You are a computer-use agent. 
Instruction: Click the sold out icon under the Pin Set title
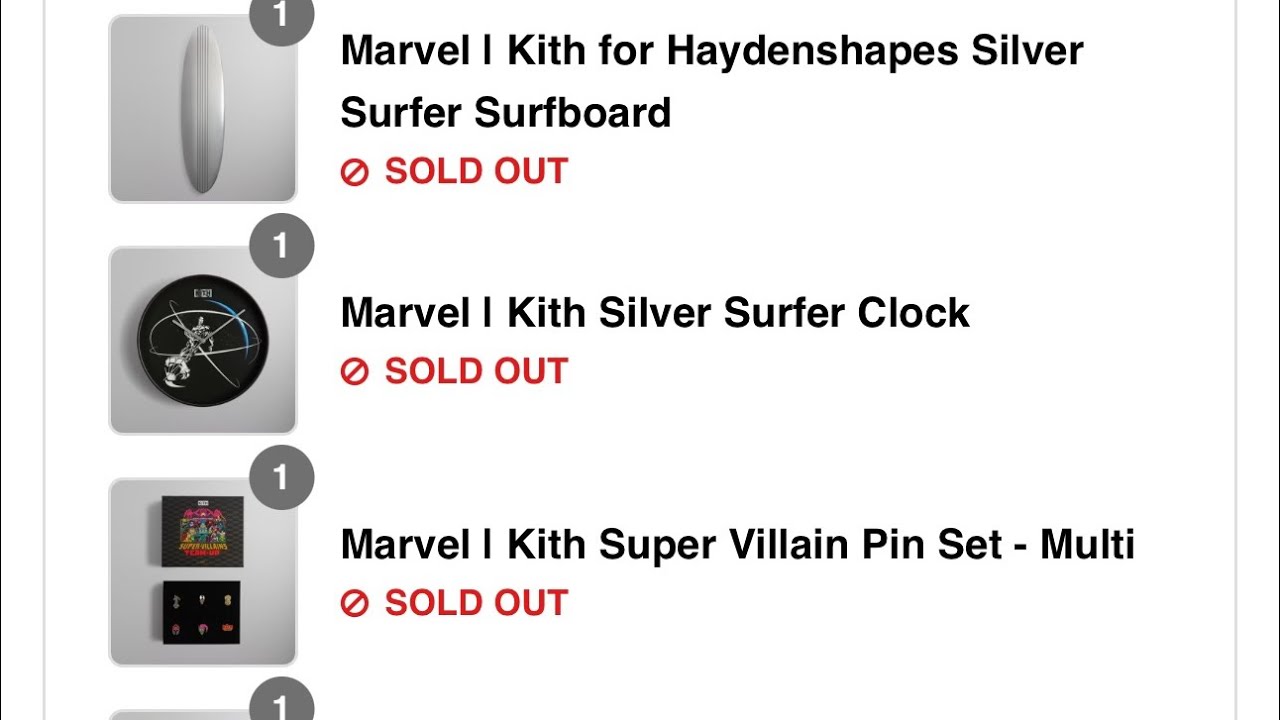pyautogui.click(x=355, y=604)
